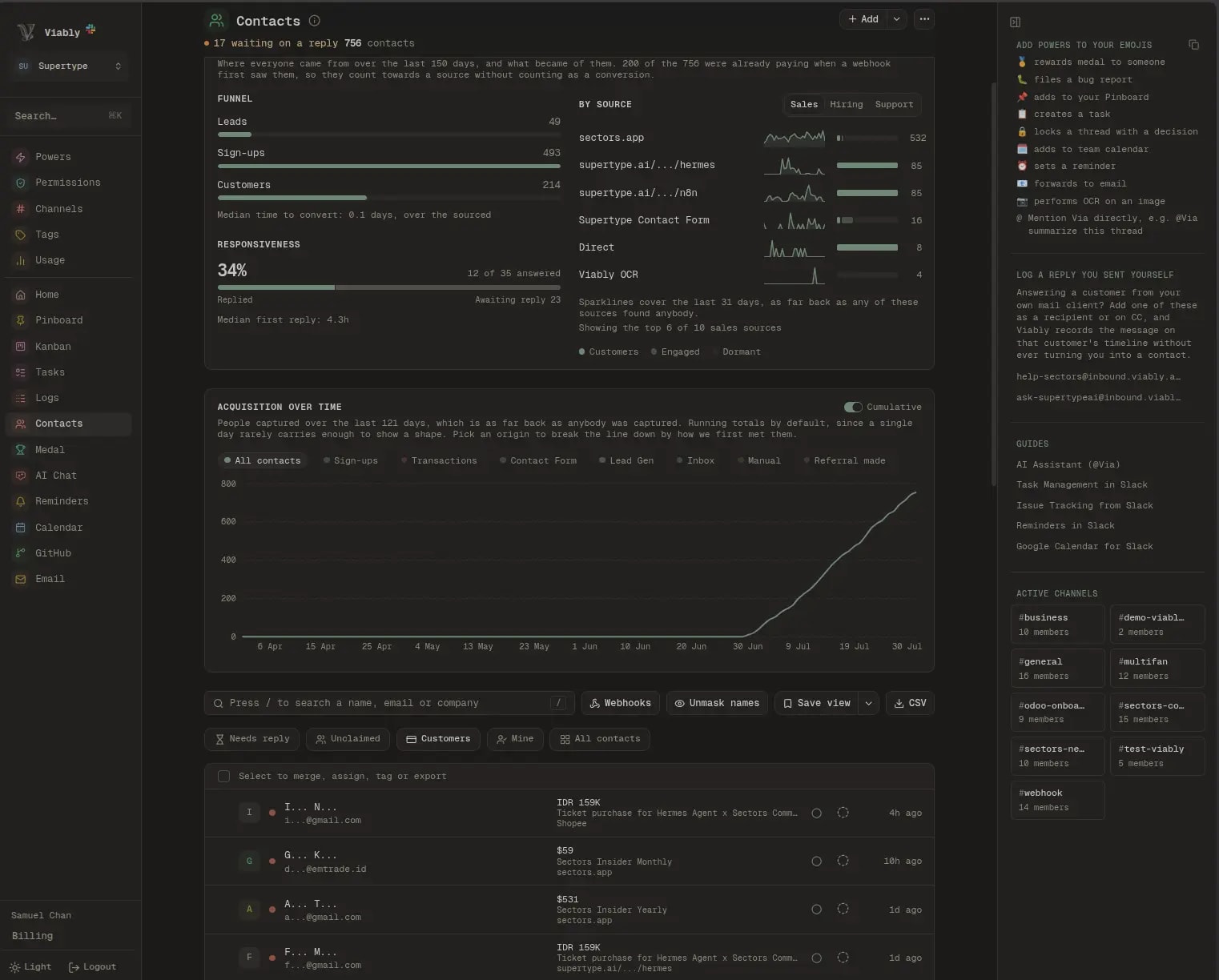
Task: Open the Logs icon
Action: tap(21, 398)
